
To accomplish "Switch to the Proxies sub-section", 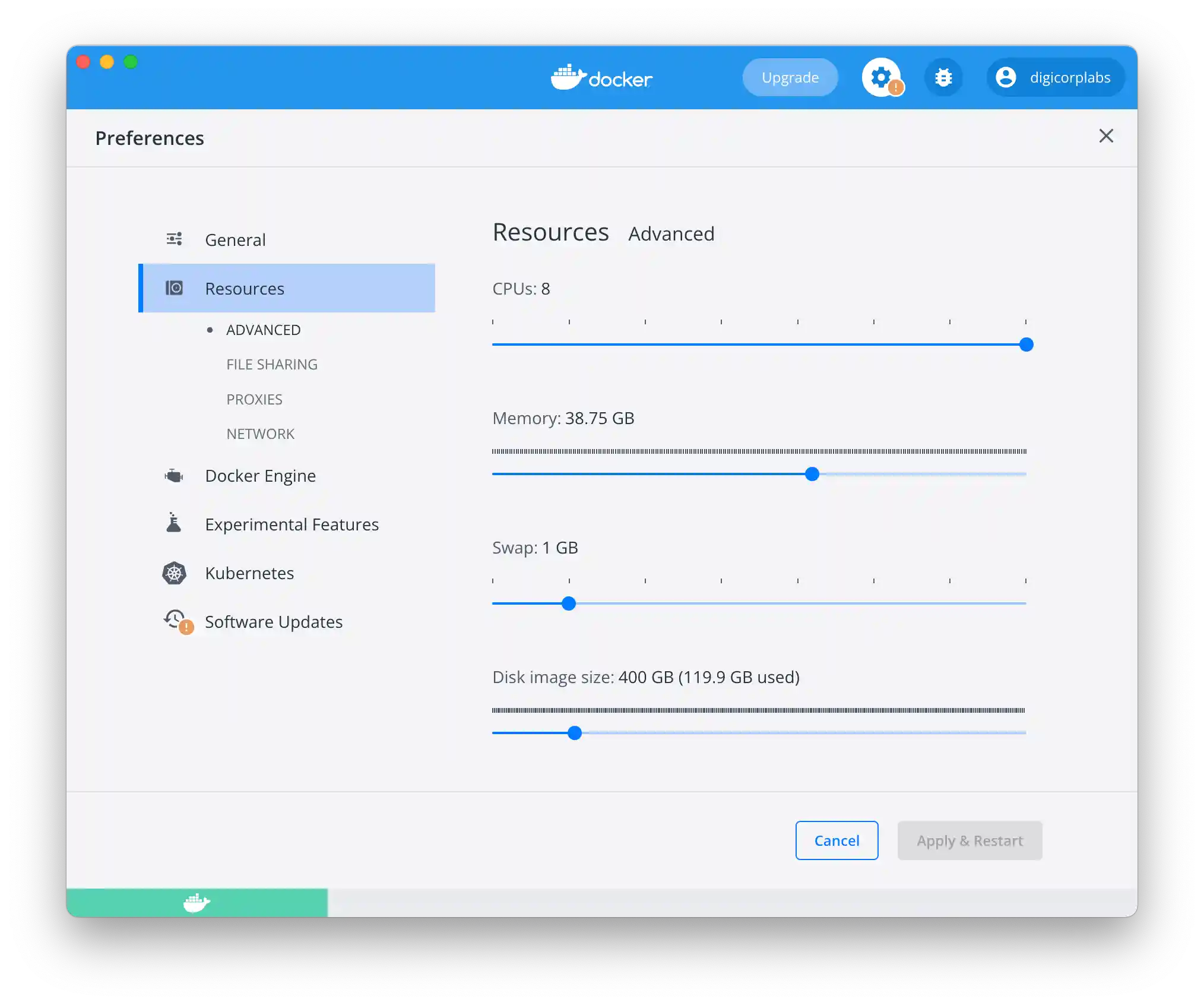I will point(254,399).
